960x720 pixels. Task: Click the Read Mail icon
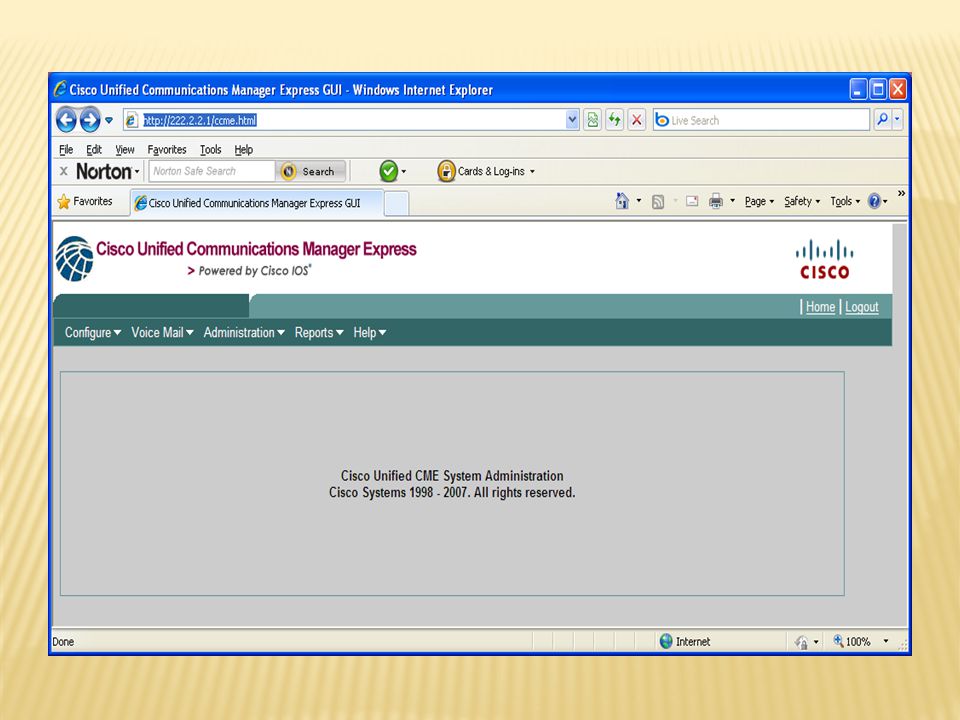click(x=692, y=201)
